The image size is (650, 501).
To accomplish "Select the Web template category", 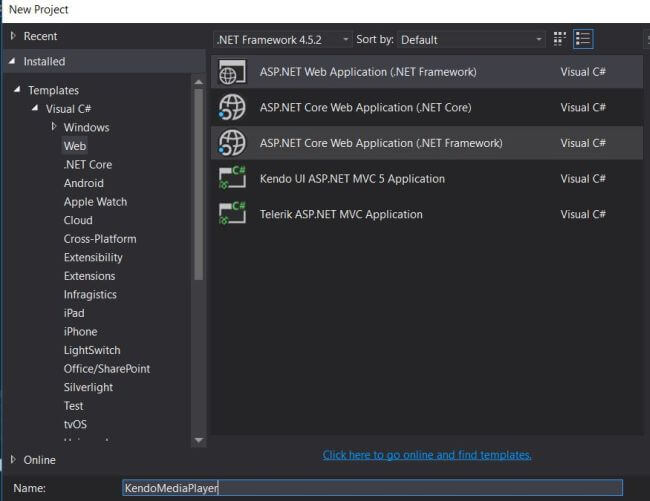I will coord(75,146).
